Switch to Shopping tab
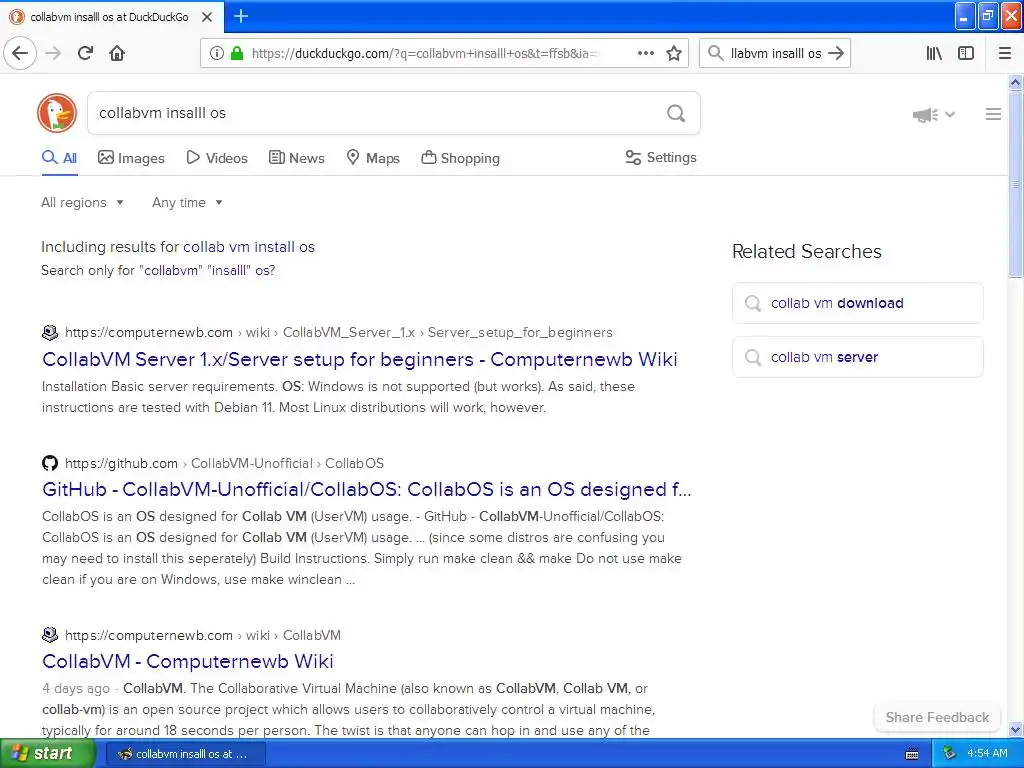The width and height of the screenshot is (1024, 768). (x=460, y=158)
